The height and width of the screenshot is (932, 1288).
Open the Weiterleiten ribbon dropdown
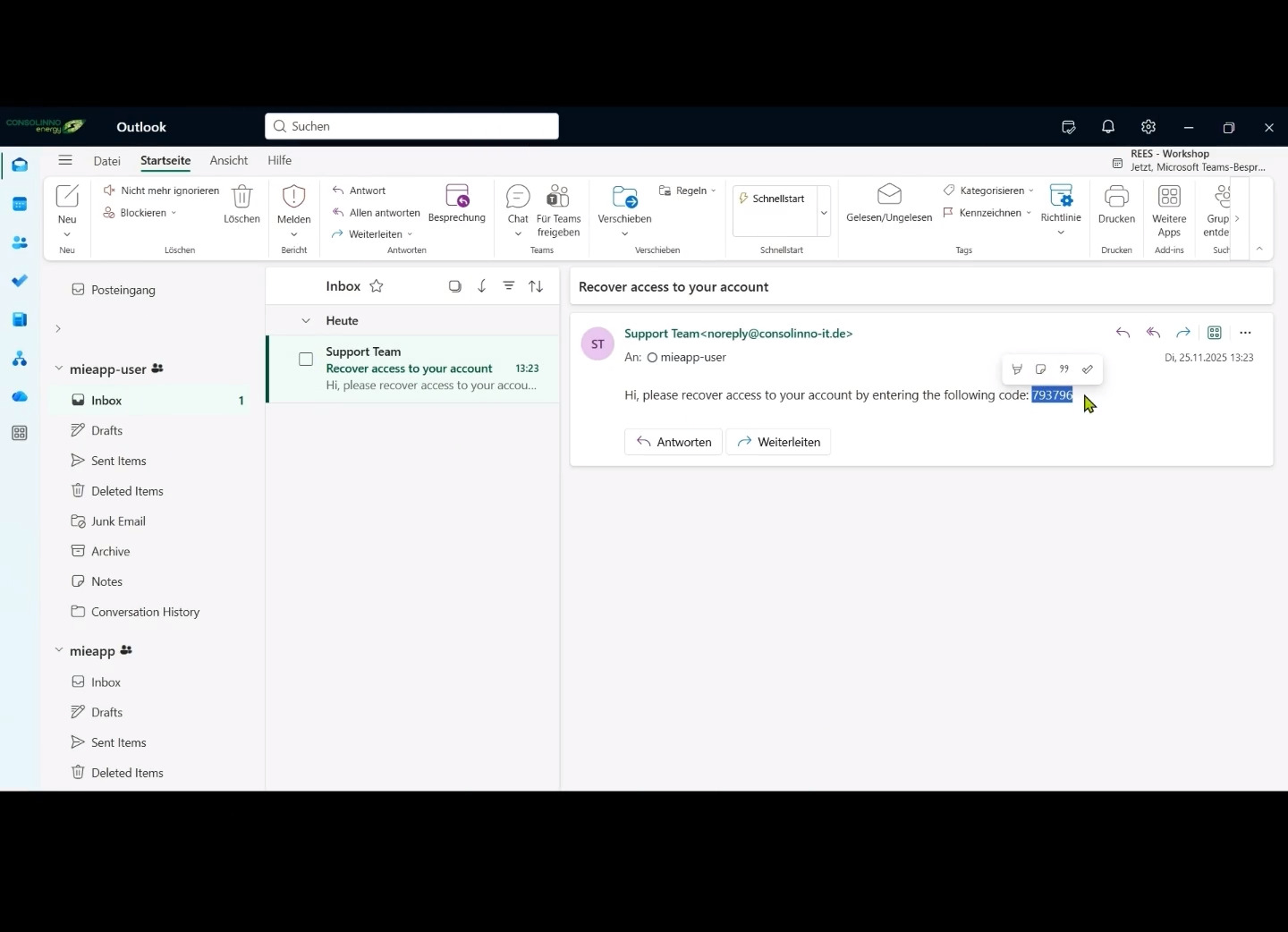[x=410, y=234]
